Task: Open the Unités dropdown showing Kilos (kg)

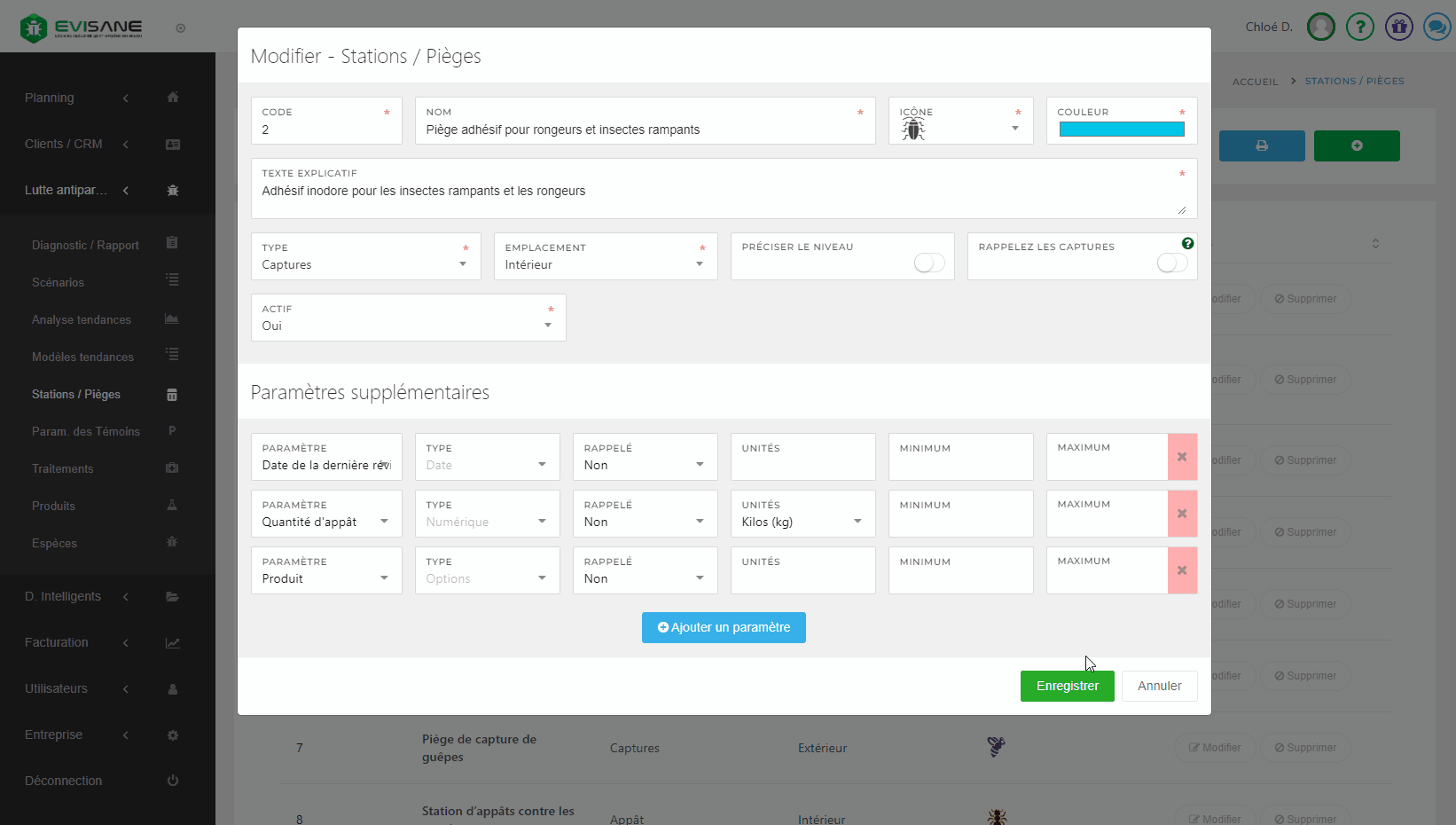Action: [802, 522]
